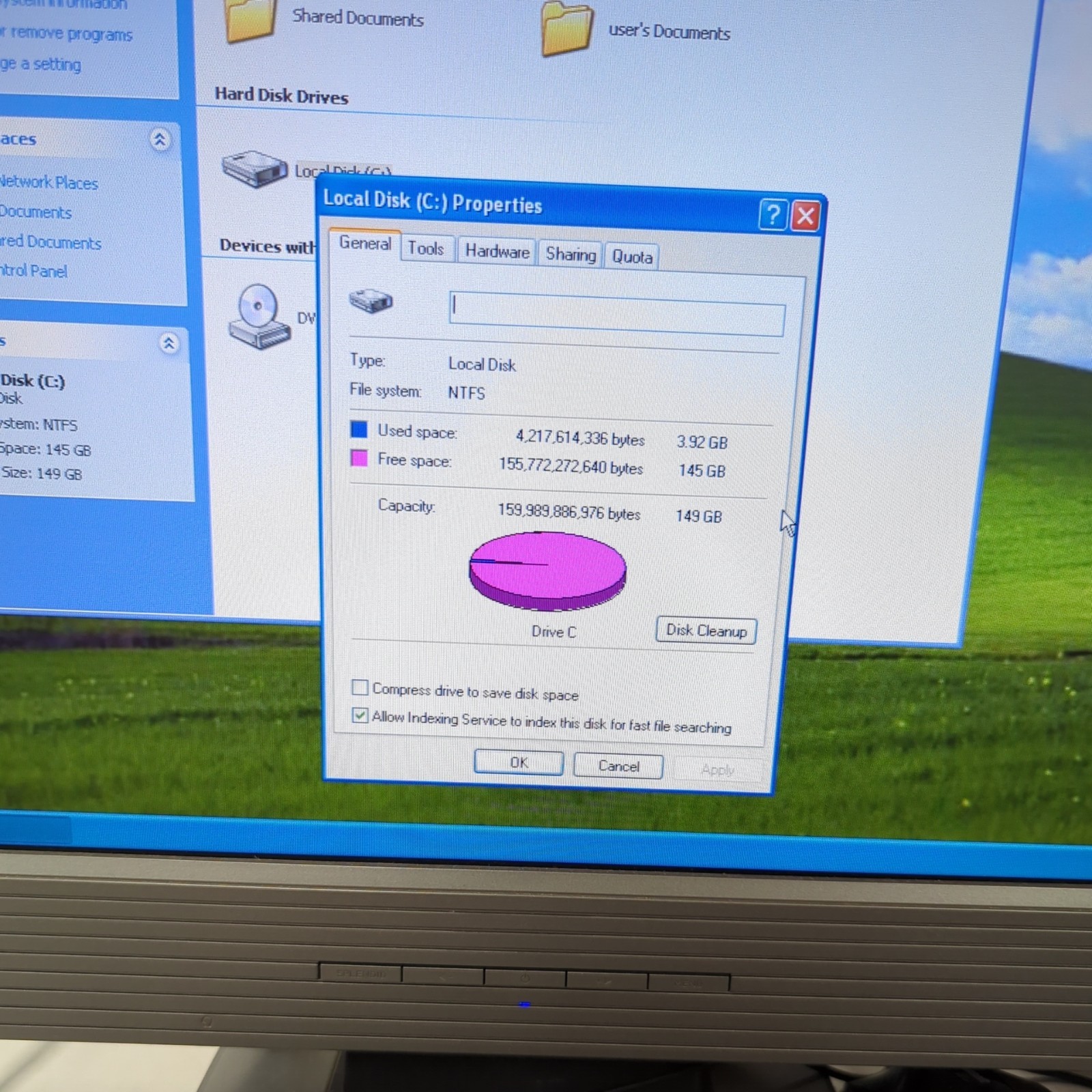Click the 155,772,272,640 bytes free value

click(x=571, y=466)
